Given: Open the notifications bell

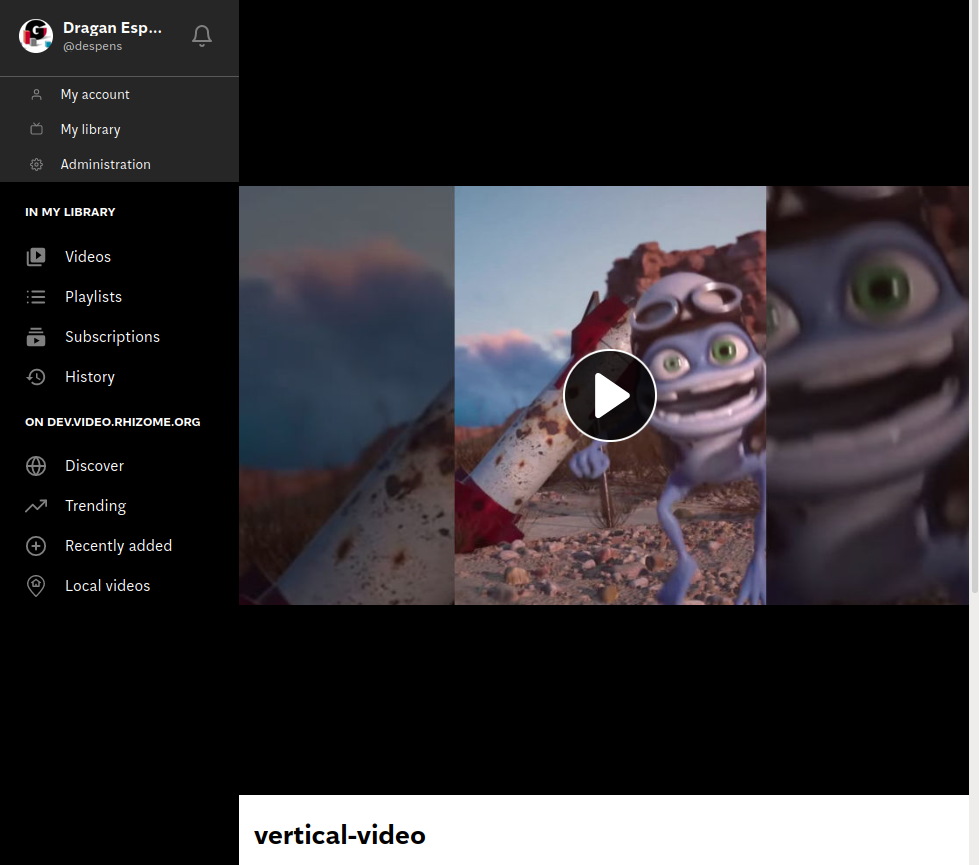Looking at the screenshot, I should coord(202,36).
